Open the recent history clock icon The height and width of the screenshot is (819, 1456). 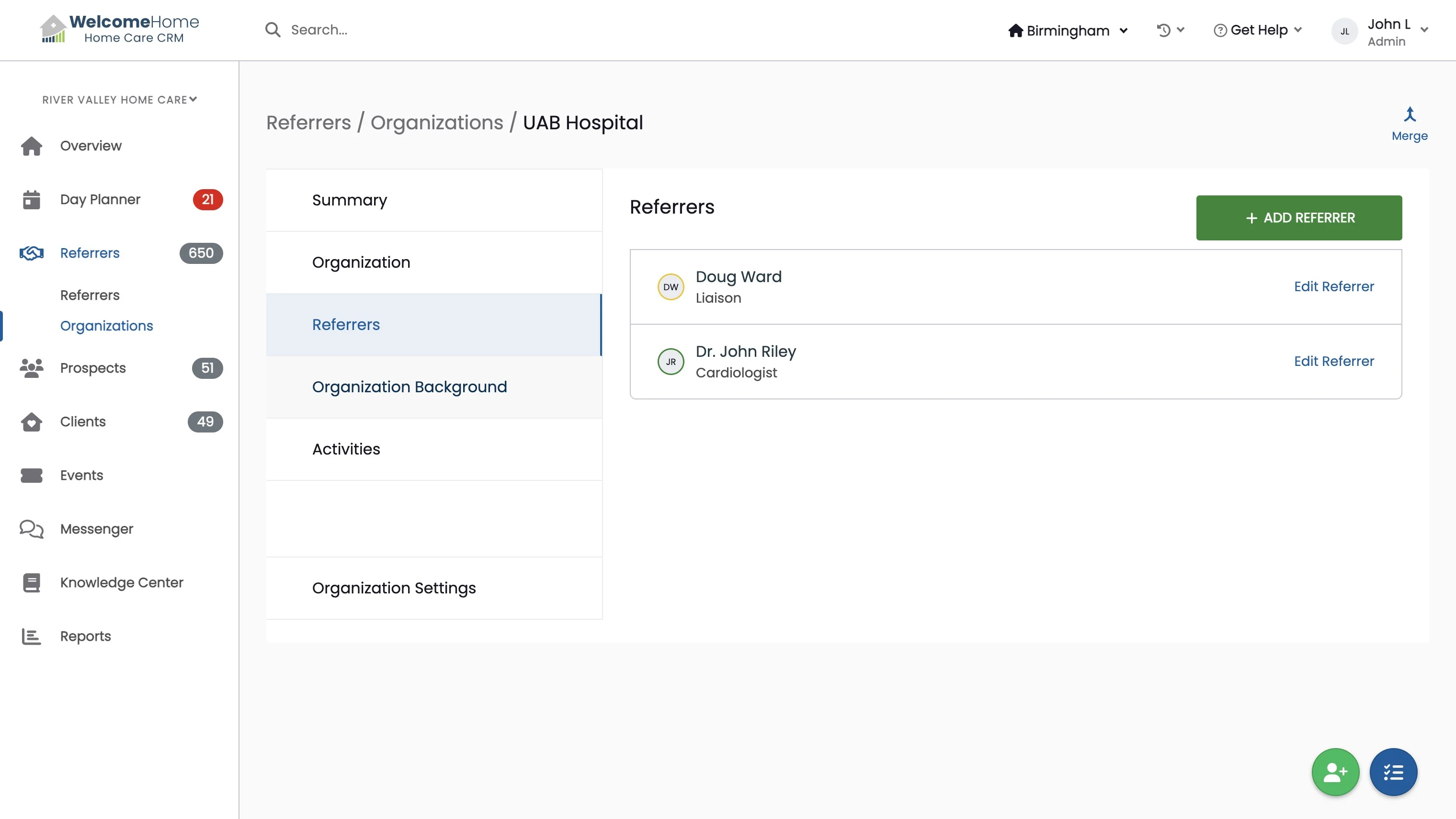tap(1163, 30)
